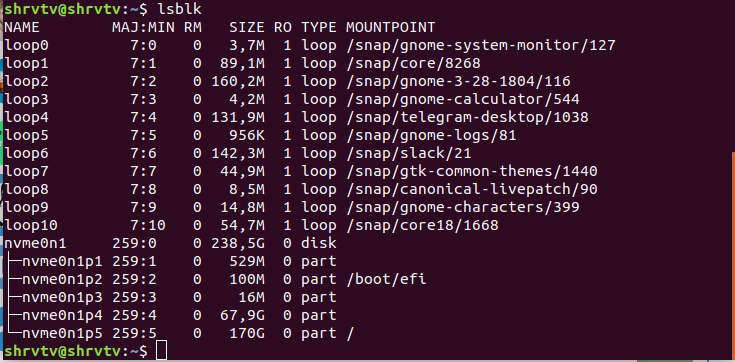Click the loop4 device name

point(26,117)
